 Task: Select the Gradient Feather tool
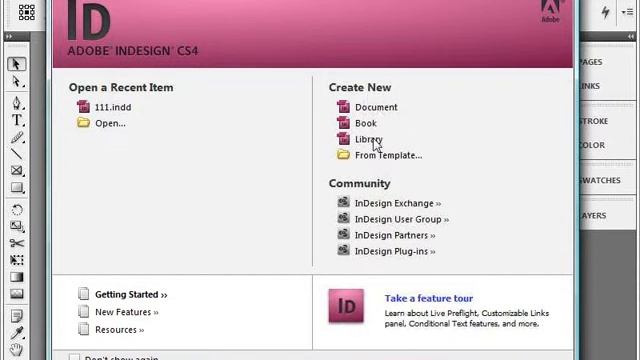click(x=16, y=294)
